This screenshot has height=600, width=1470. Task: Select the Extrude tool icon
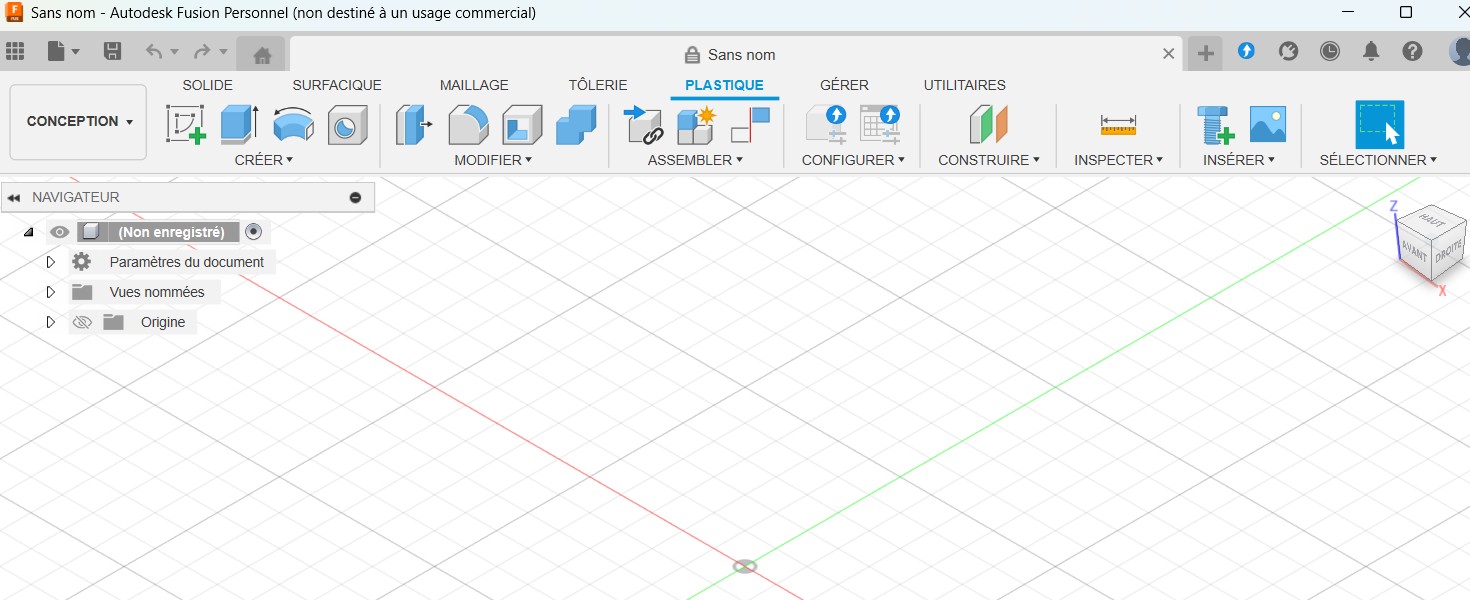pos(239,125)
